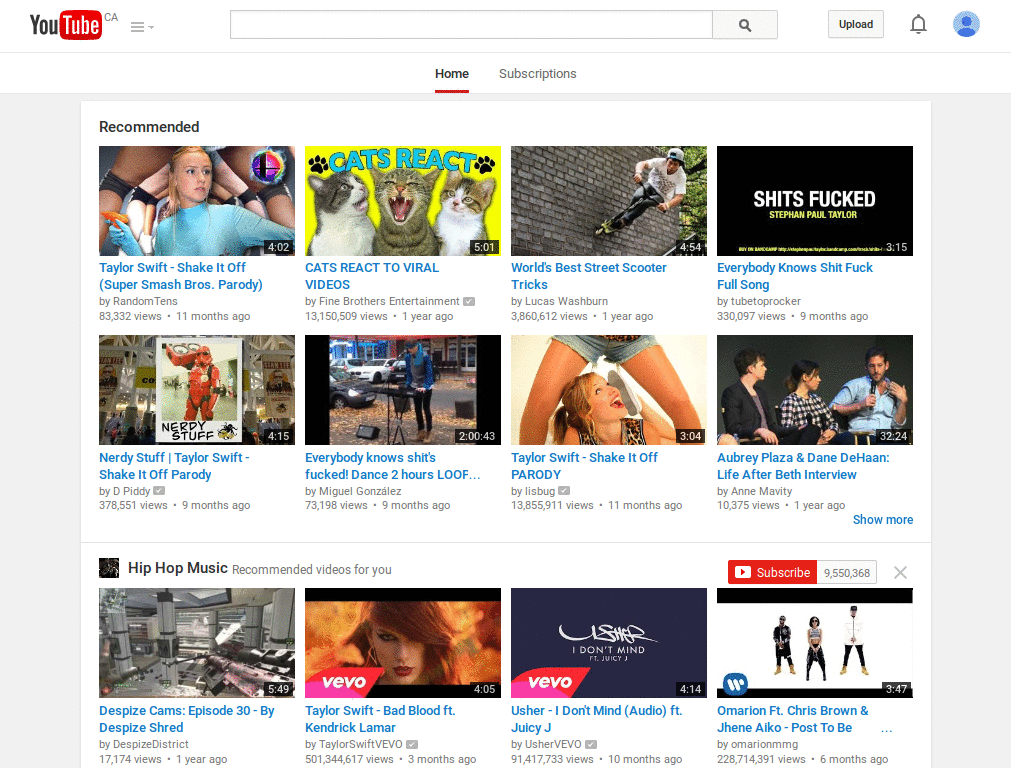Open the Despize Cams thumbnail
The image size is (1024, 768).
(x=197, y=643)
